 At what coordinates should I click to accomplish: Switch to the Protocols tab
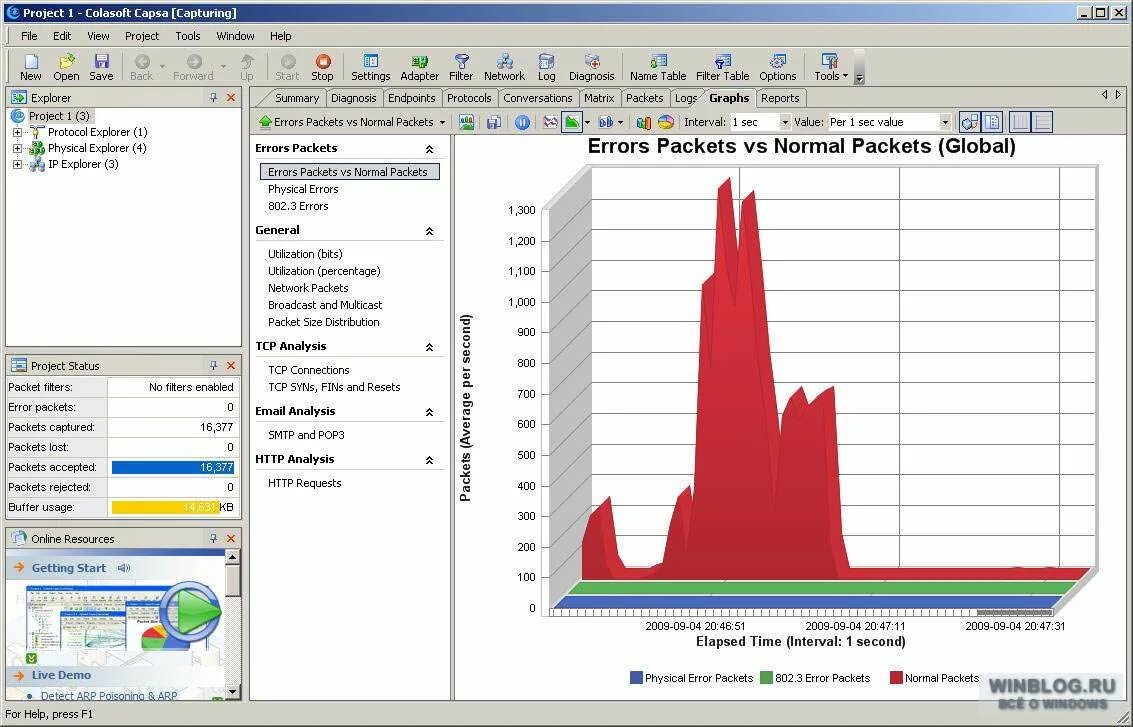tap(469, 98)
